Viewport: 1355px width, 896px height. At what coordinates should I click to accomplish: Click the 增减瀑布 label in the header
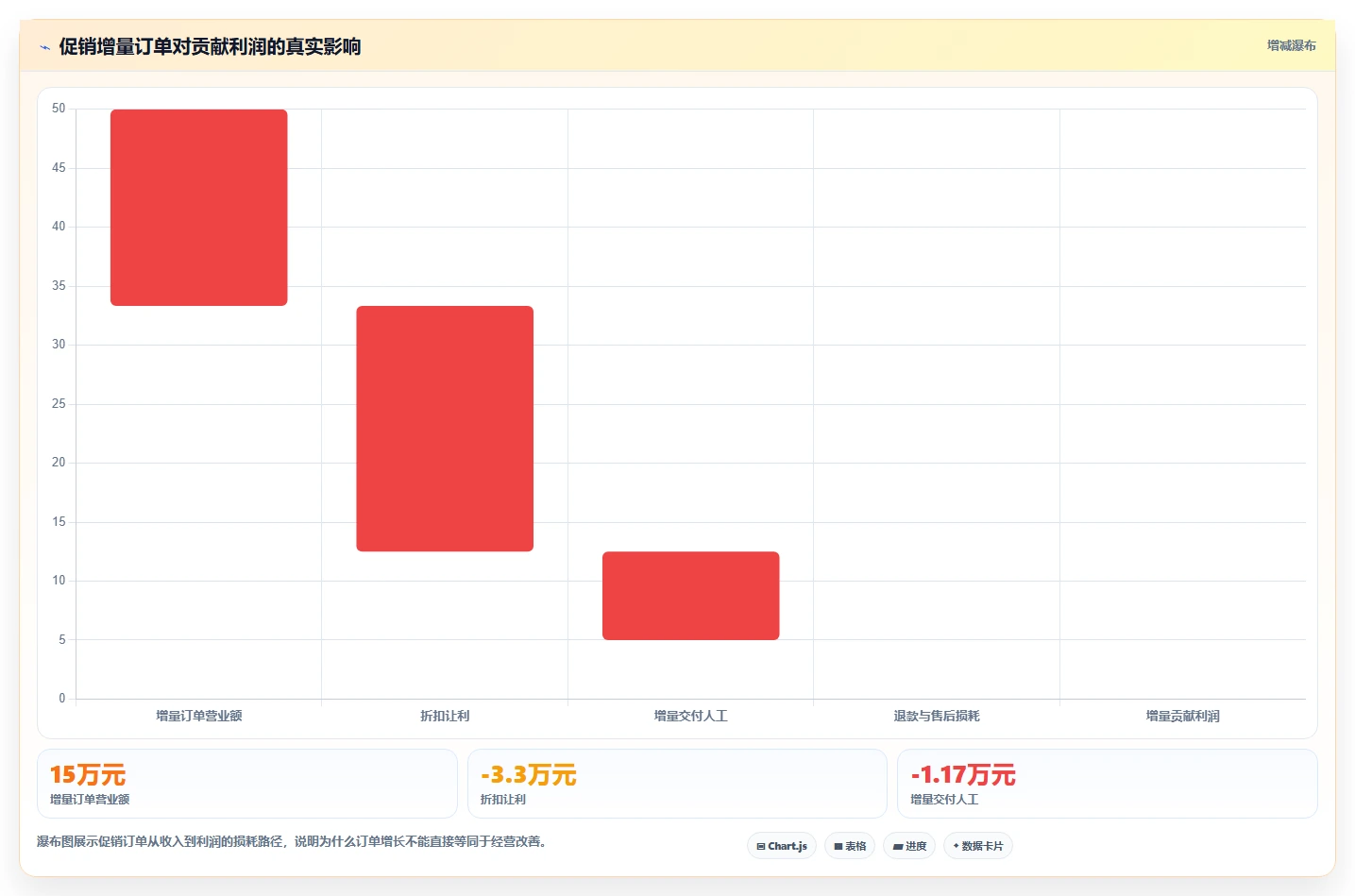pyautogui.click(x=1291, y=45)
